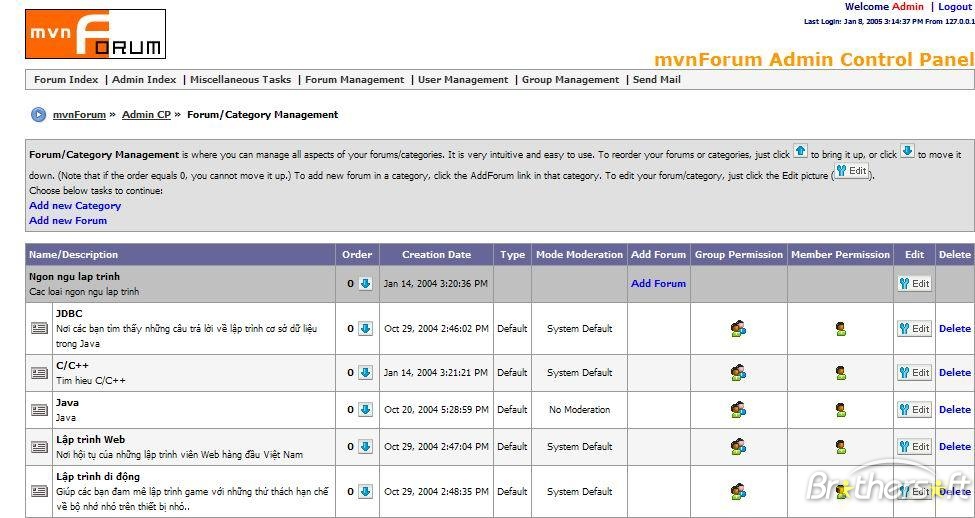The height and width of the screenshot is (518, 975).
Task: Click the Lập trình Web forum list icon
Action: [39, 446]
